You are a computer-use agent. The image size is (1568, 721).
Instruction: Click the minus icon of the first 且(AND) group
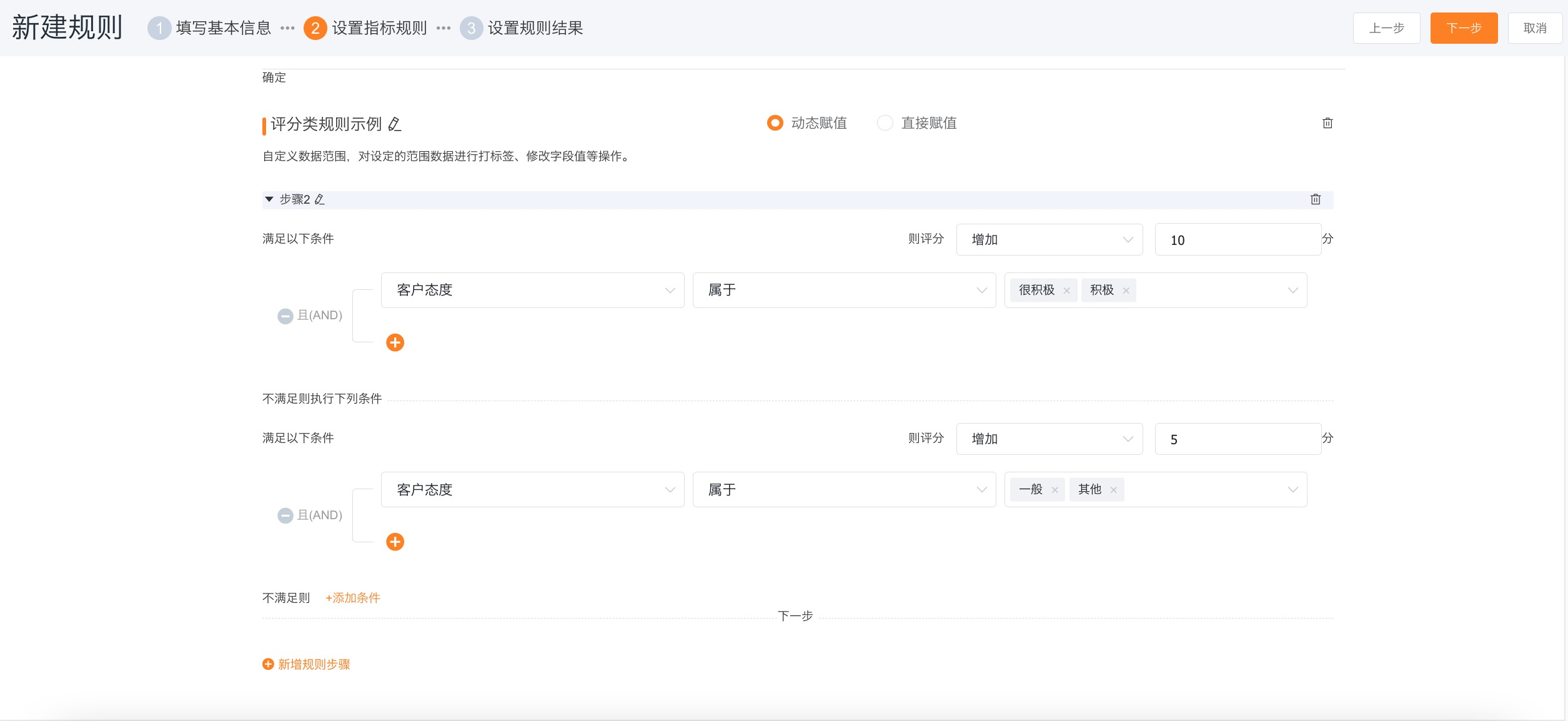pyautogui.click(x=285, y=316)
